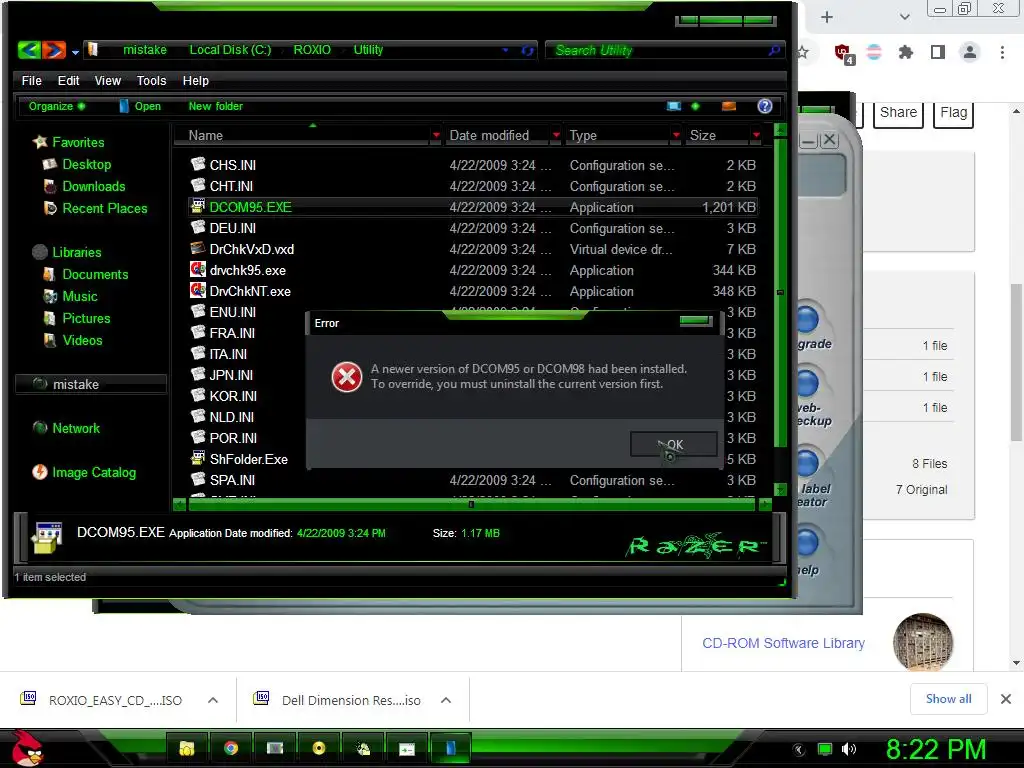Click OK in the Error dialog

674,444
